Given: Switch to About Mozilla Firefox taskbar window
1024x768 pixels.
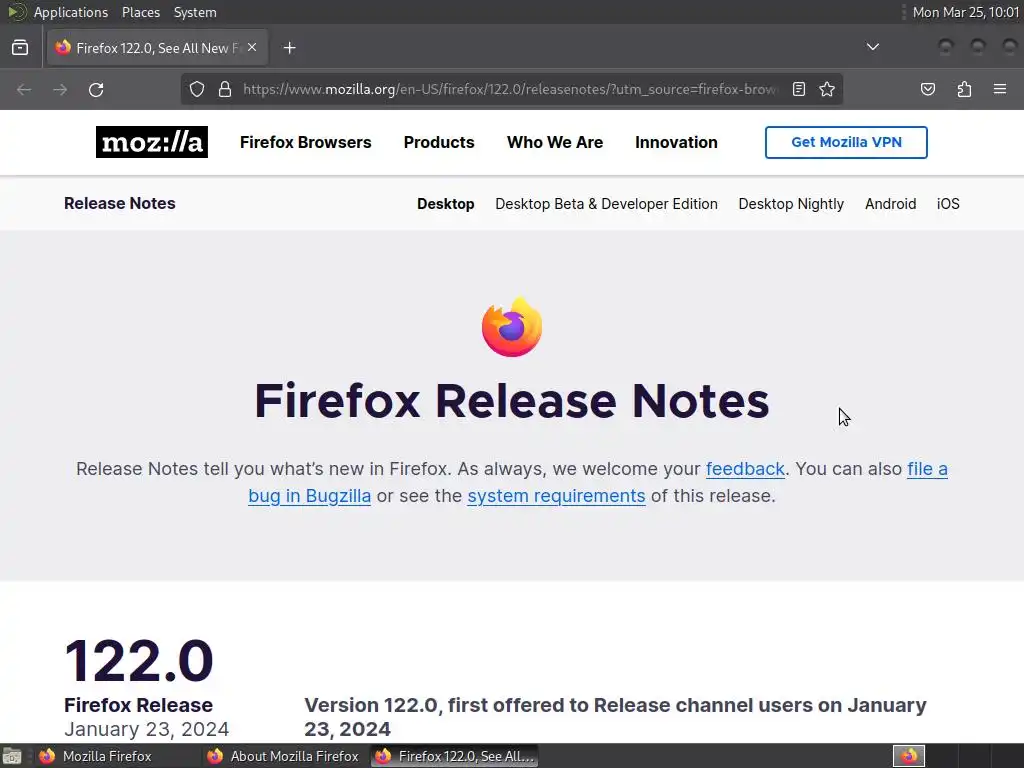Looking at the screenshot, I should click(283, 756).
